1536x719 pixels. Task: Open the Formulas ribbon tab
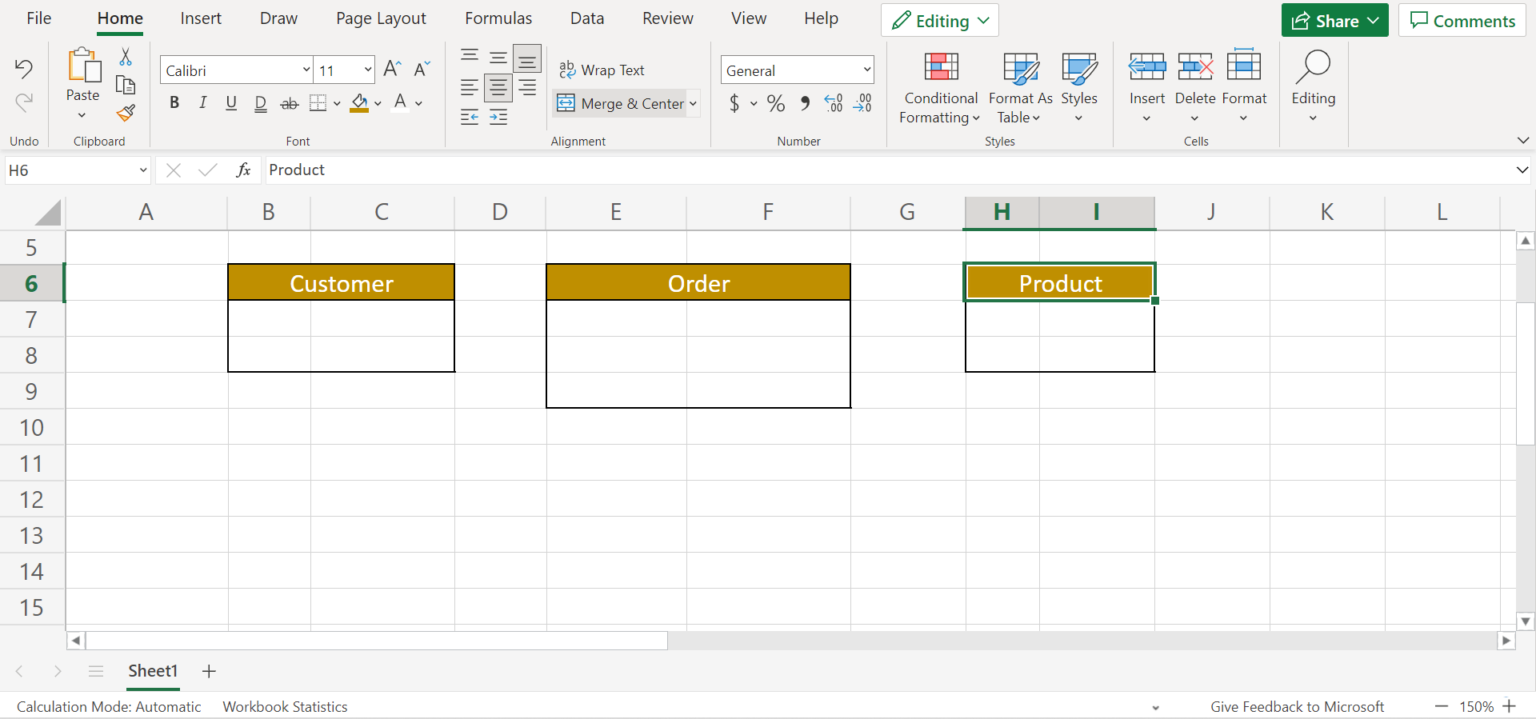click(498, 19)
